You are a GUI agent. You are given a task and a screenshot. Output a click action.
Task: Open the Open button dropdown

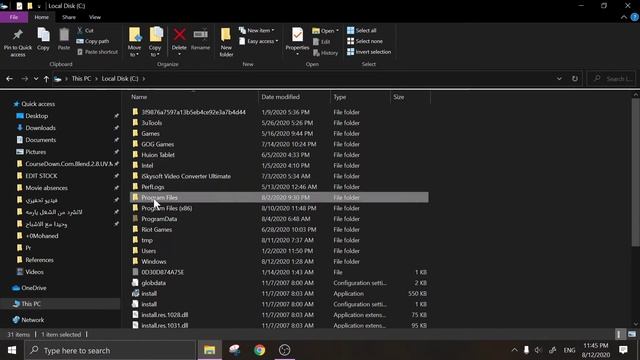326,31
